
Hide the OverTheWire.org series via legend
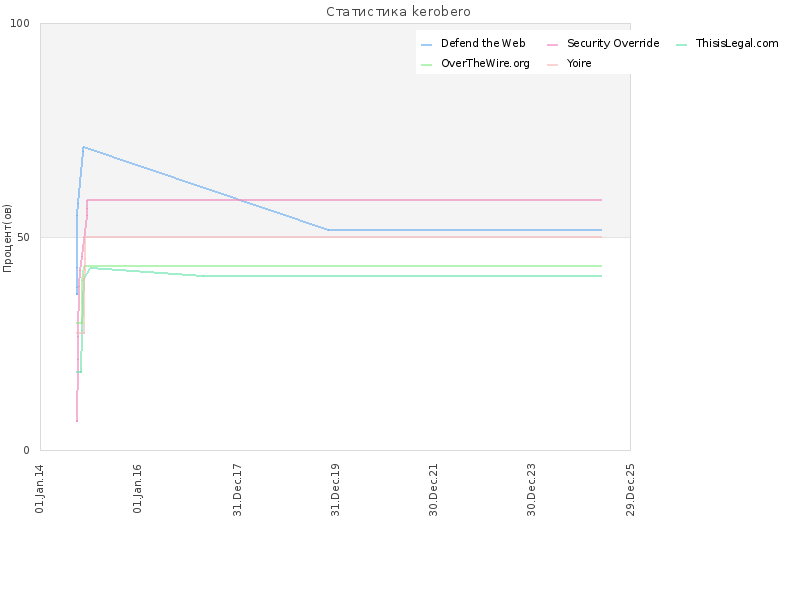pyautogui.click(x=485, y=63)
